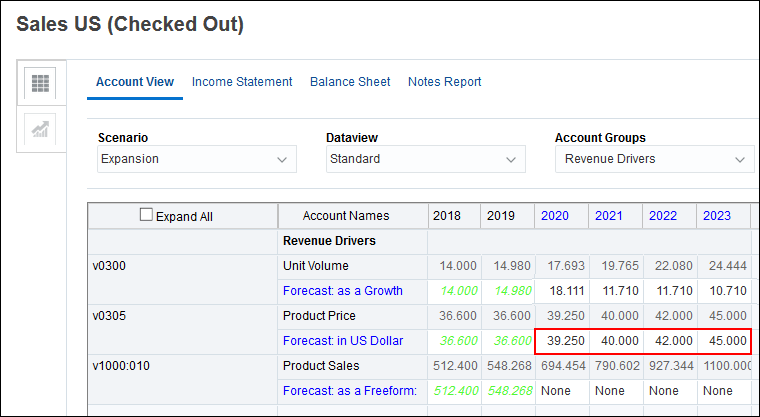Click the Revenue Drivers group heading

[x=330, y=241]
